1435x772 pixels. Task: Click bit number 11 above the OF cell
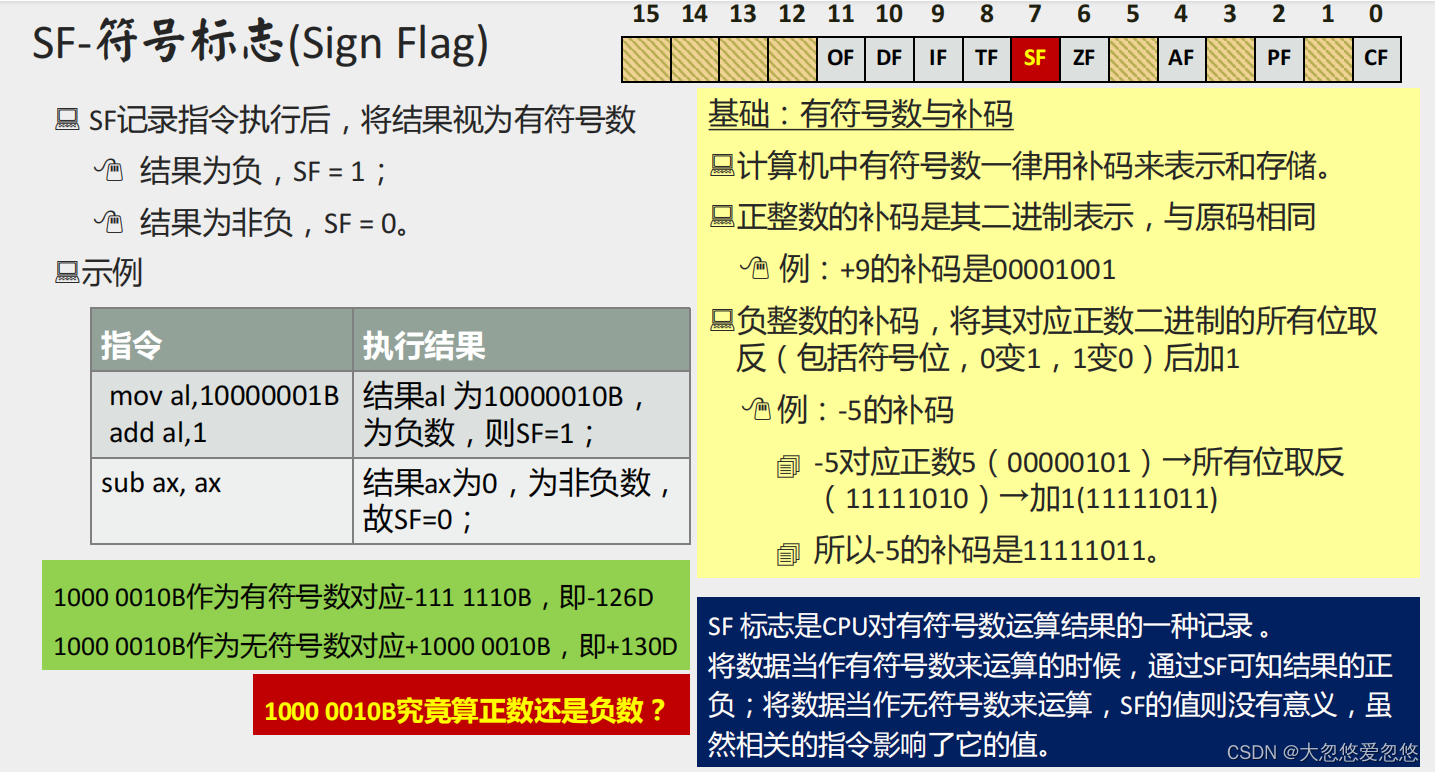[841, 15]
